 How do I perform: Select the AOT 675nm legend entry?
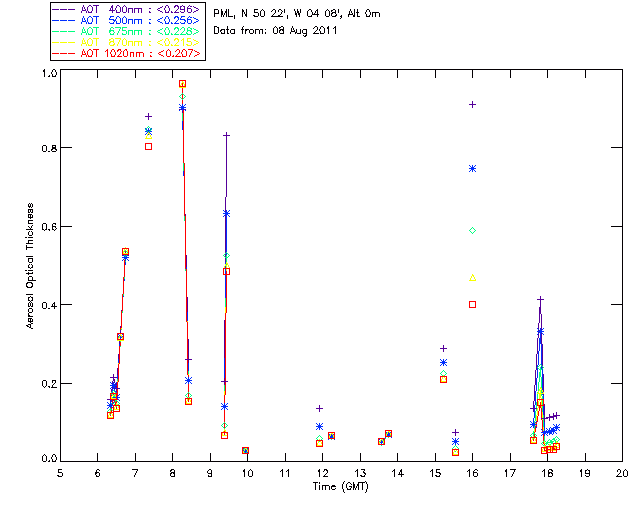(x=127, y=31)
